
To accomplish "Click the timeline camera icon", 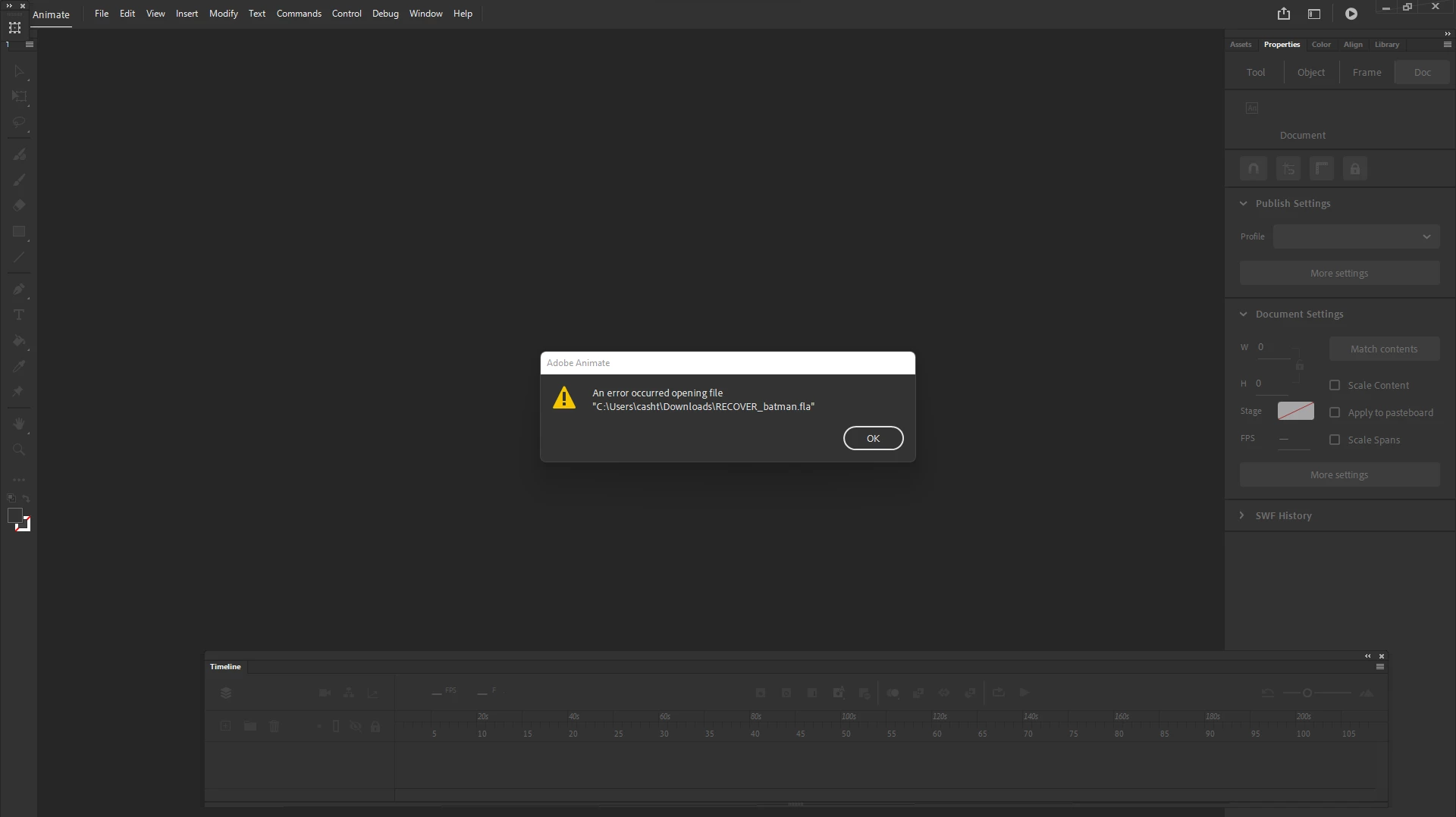I will tap(325, 693).
